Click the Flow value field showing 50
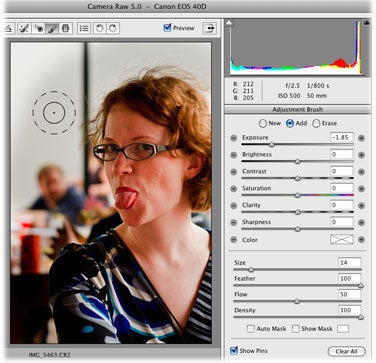376x363 pixels. pyautogui.click(x=349, y=294)
